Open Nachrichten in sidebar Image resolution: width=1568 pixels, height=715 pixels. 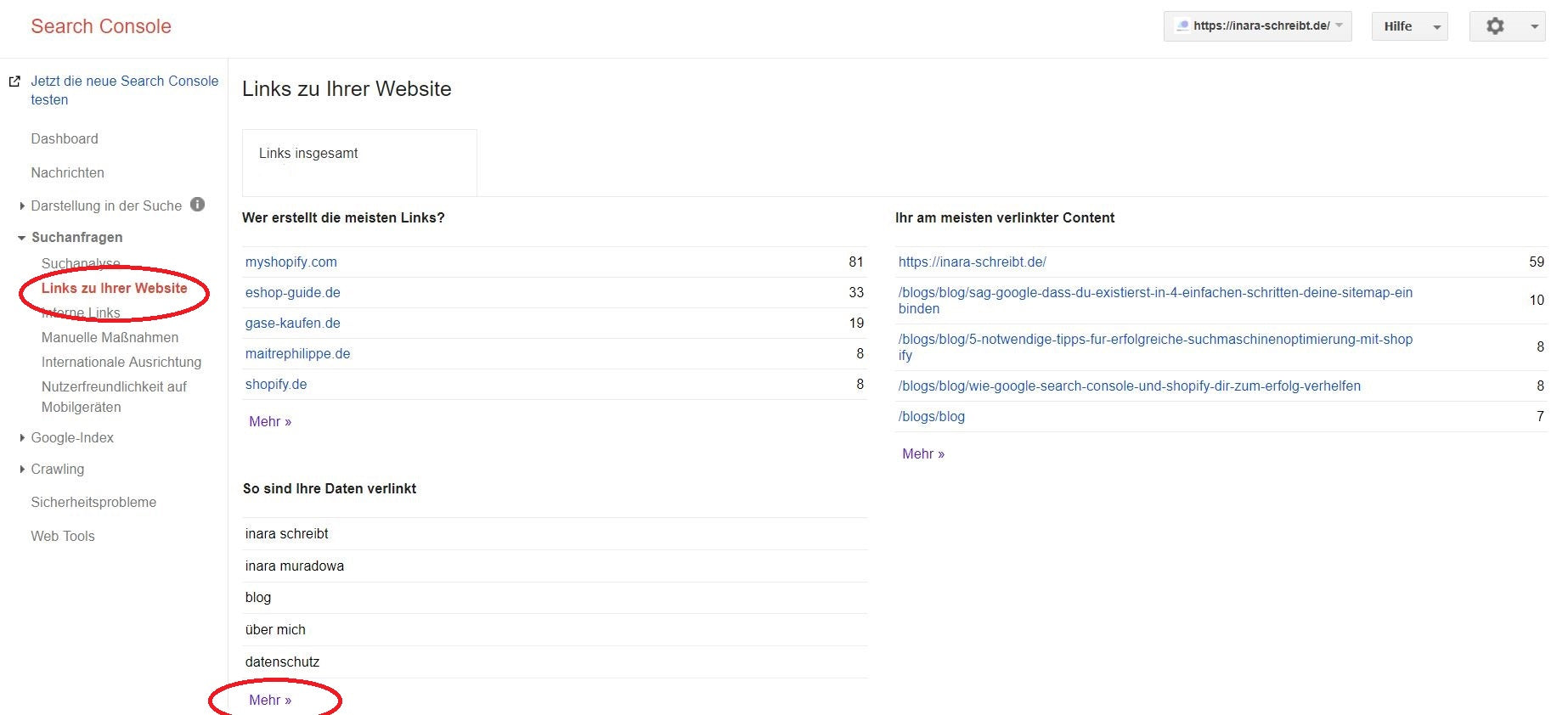68,172
